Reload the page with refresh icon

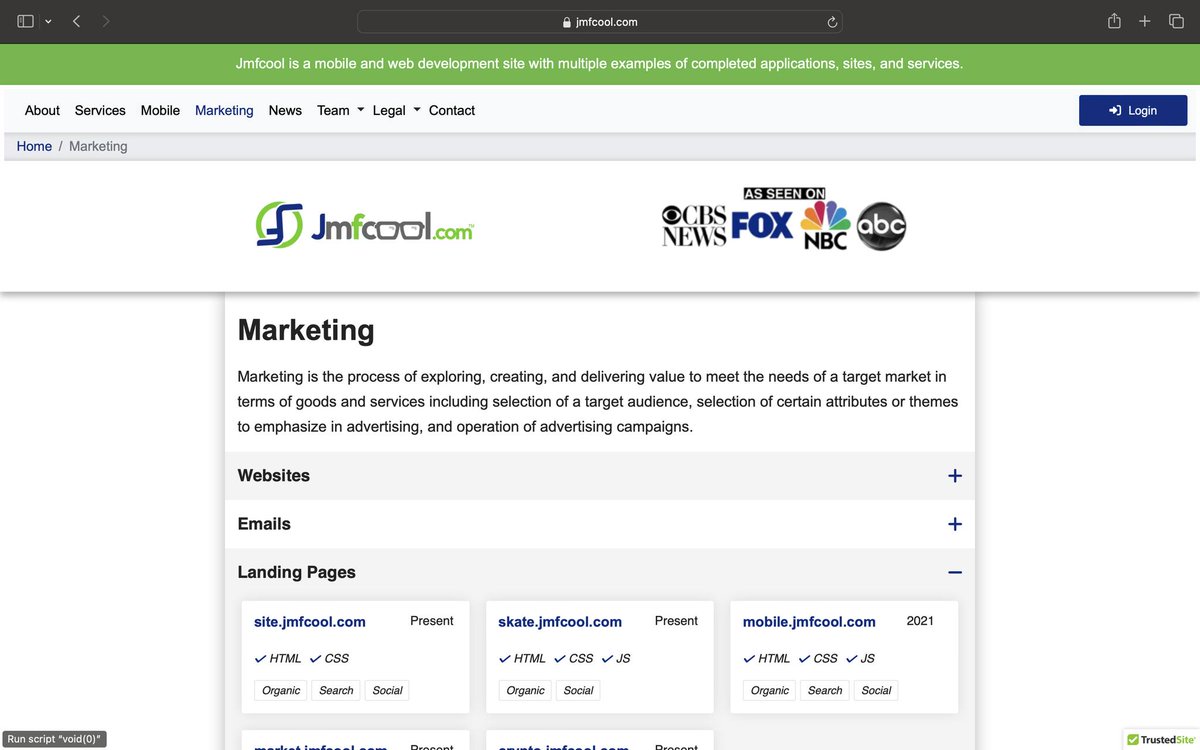point(832,22)
